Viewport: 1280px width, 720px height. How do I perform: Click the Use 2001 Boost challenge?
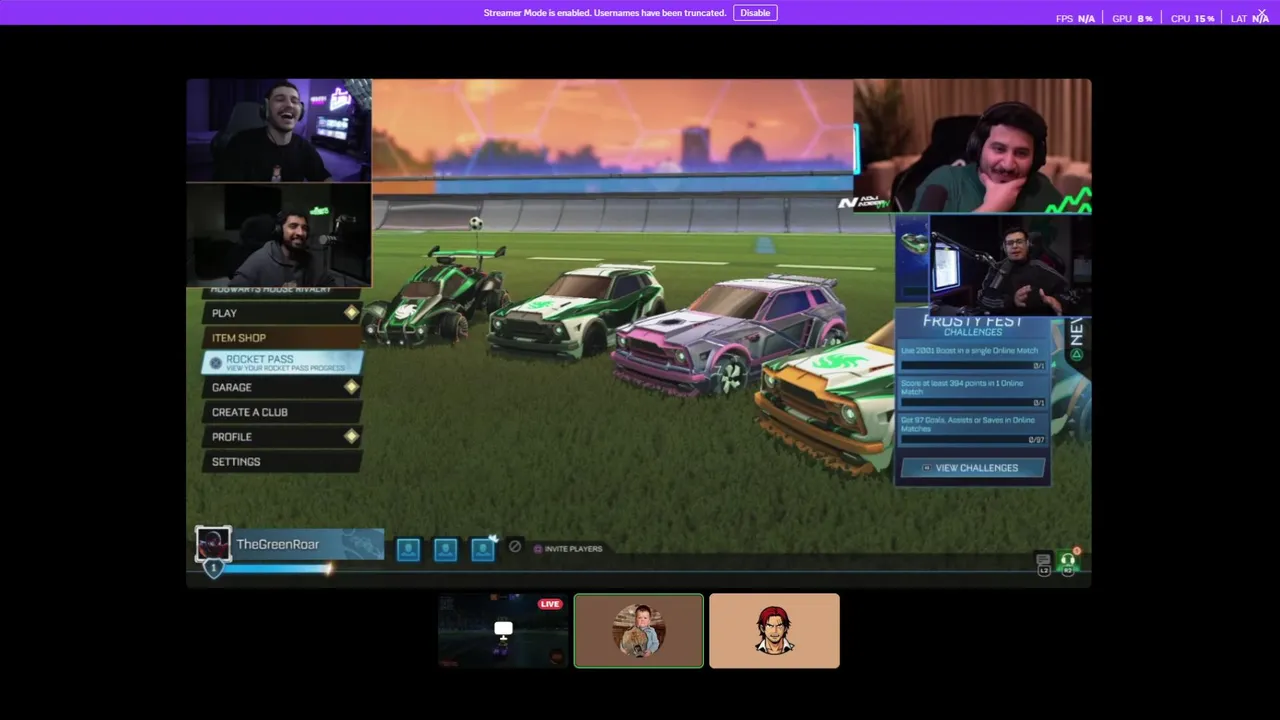pyautogui.click(x=973, y=358)
